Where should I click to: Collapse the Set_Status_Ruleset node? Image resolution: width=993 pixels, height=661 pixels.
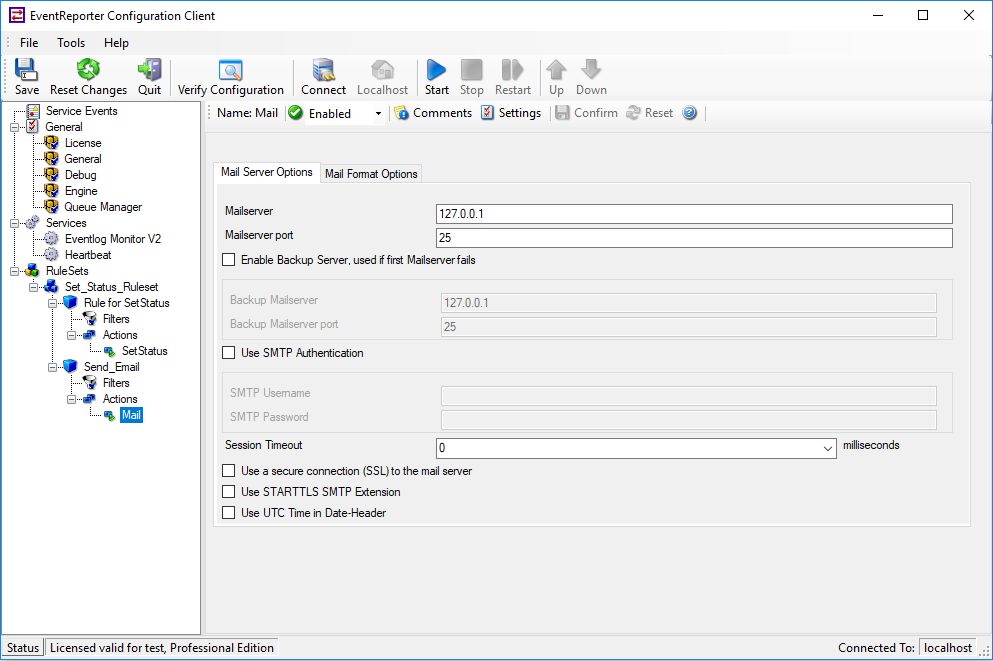(x=34, y=287)
